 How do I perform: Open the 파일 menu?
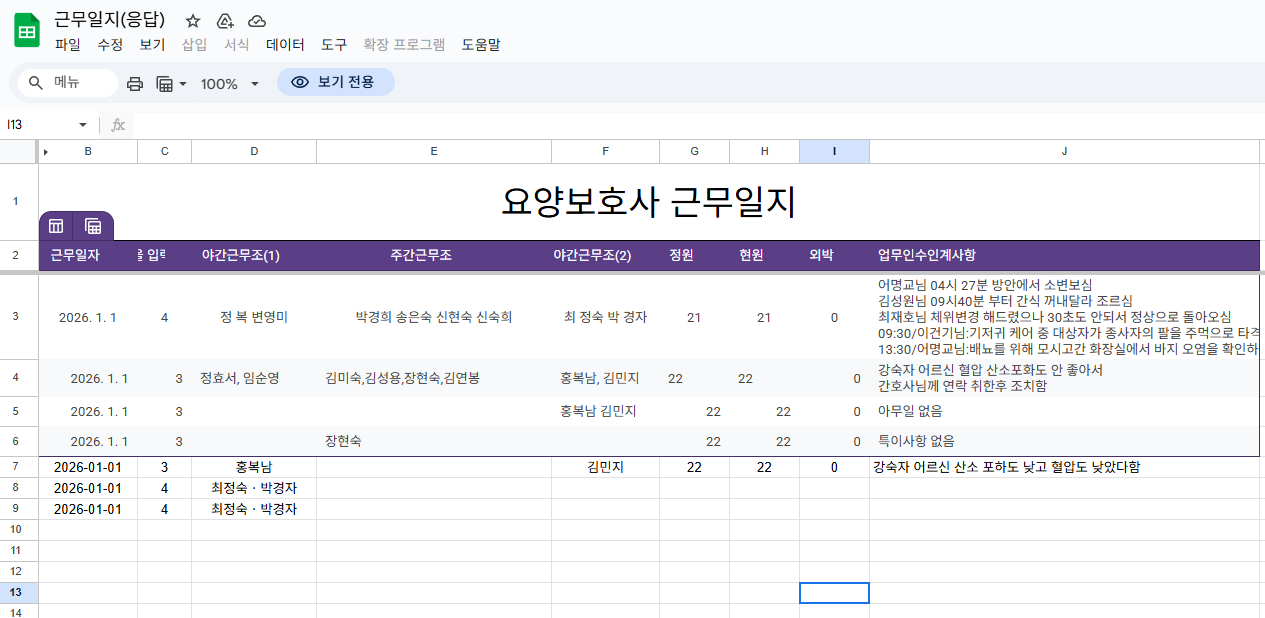pos(68,45)
